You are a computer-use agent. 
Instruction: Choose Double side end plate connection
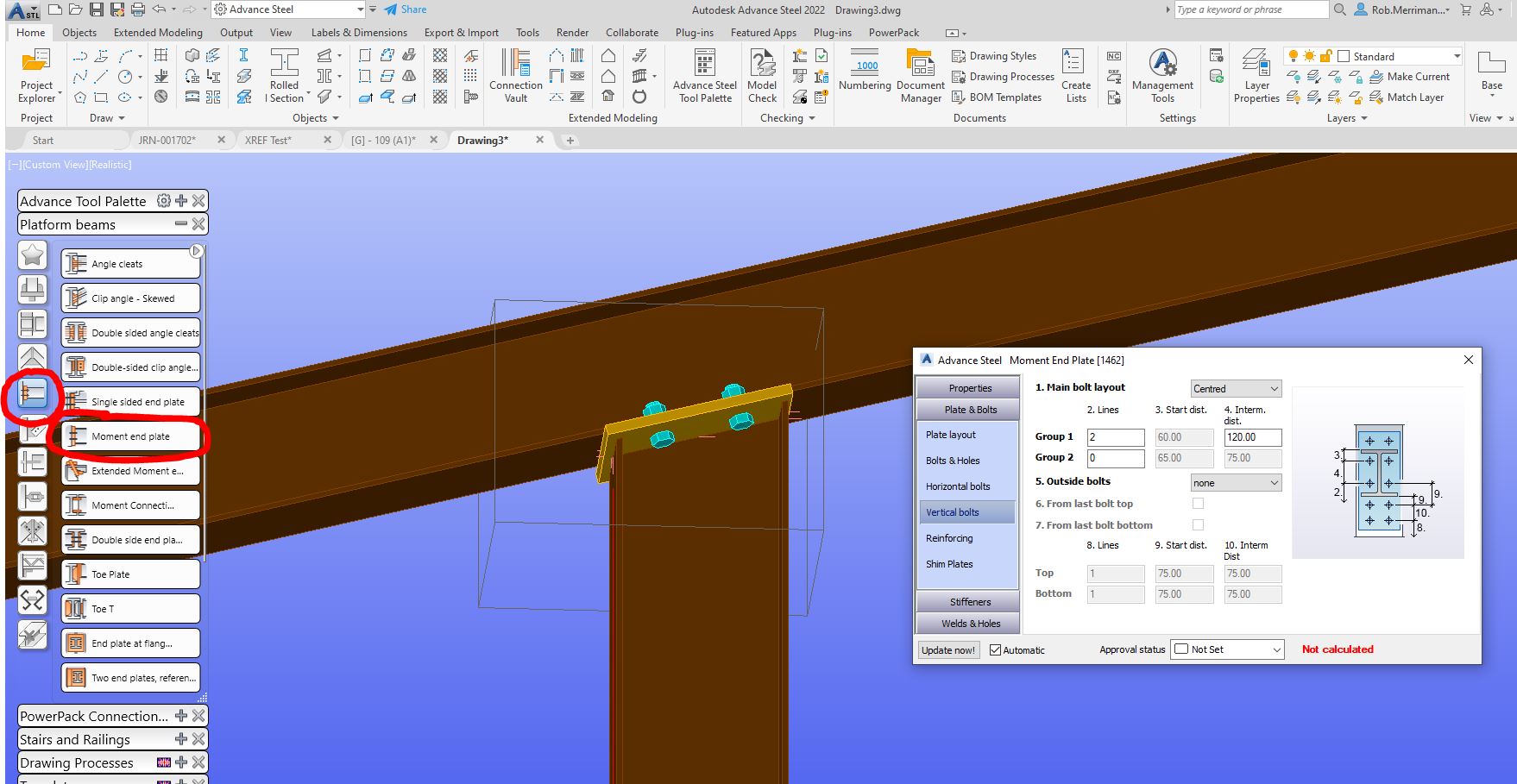(130, 540)
